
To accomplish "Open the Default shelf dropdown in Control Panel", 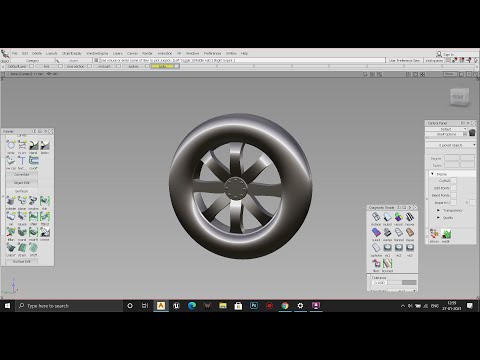I will [x=446, y=129].
